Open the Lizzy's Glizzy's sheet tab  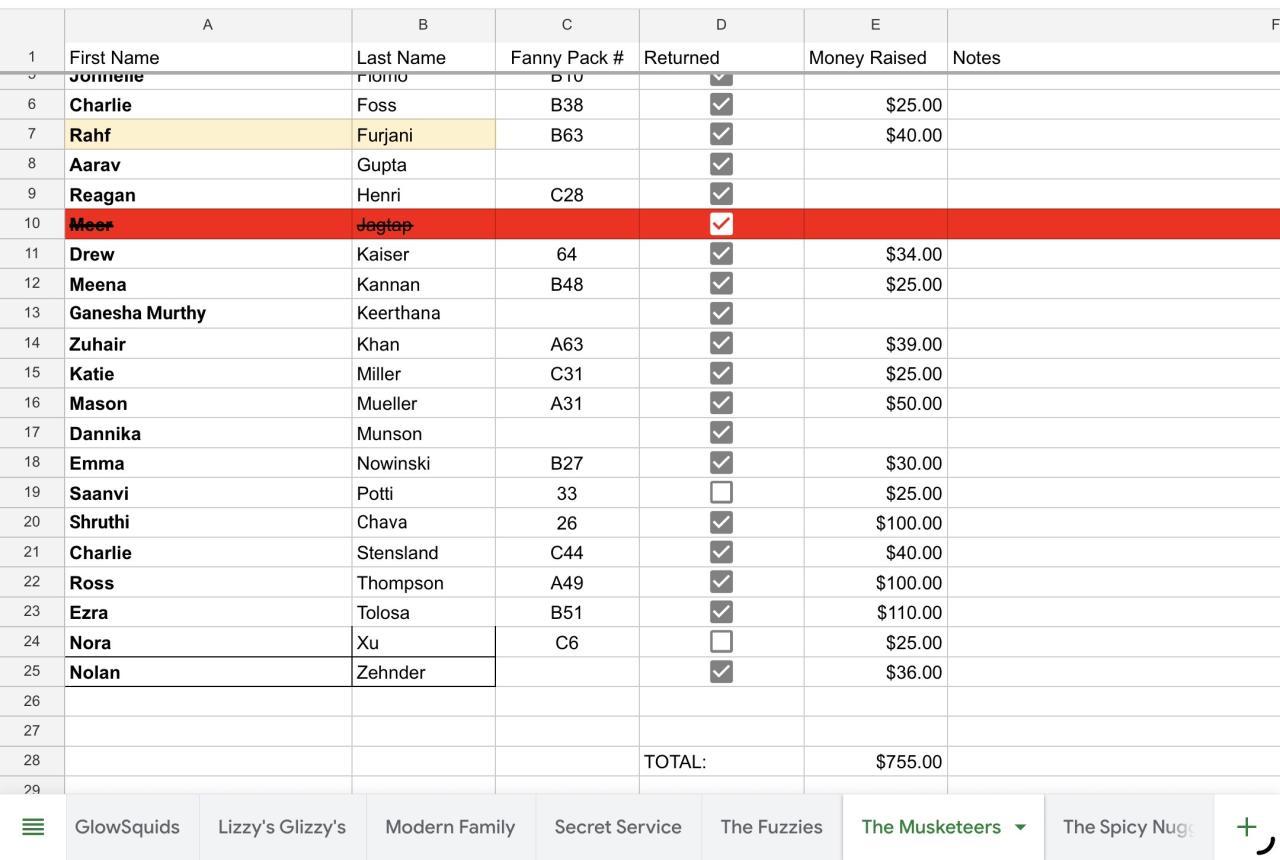click(282, 827)
